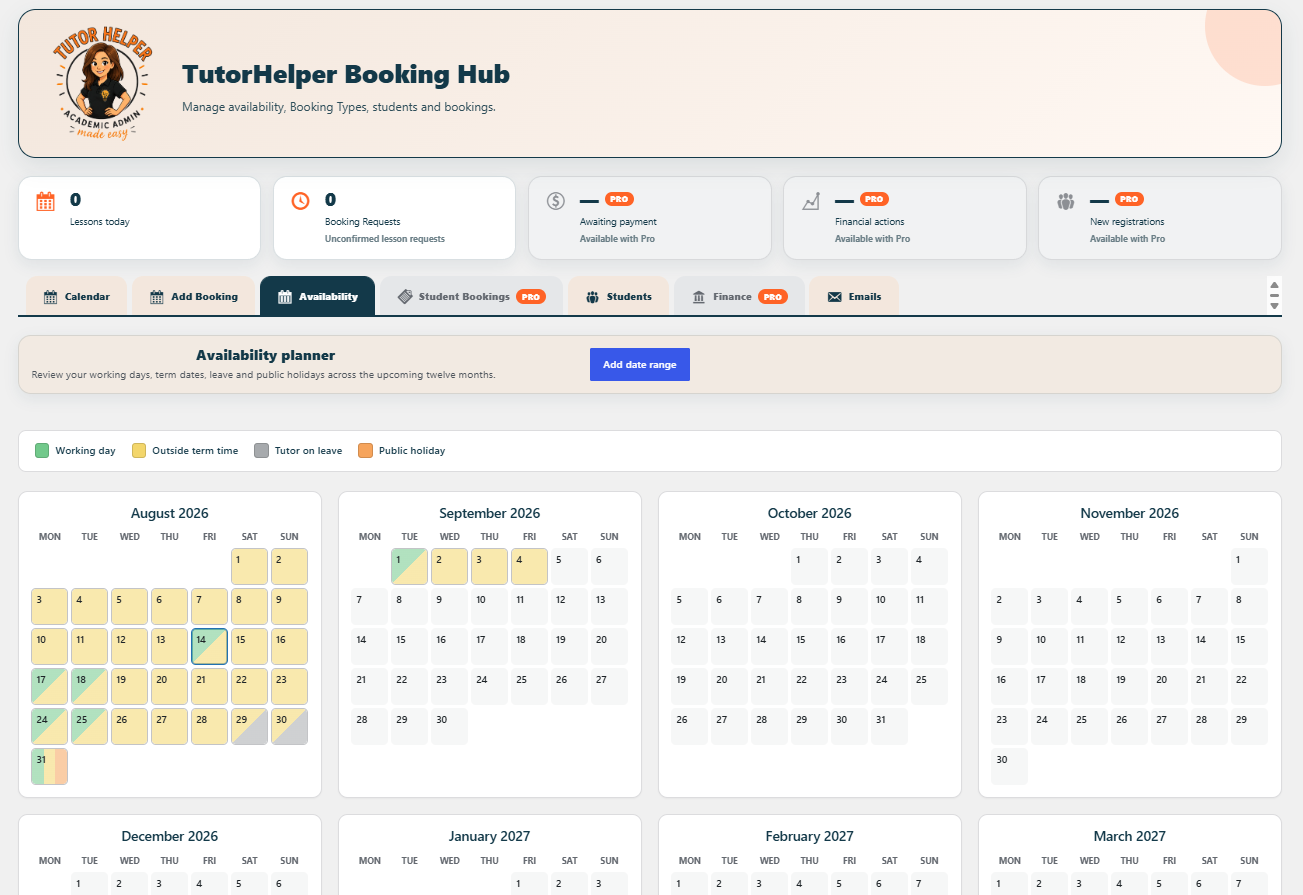Image resolution: width=1303 pixels, height=895 pixels.
Task: Click PRO badge on New registrations card
Action: [1129, 199]
